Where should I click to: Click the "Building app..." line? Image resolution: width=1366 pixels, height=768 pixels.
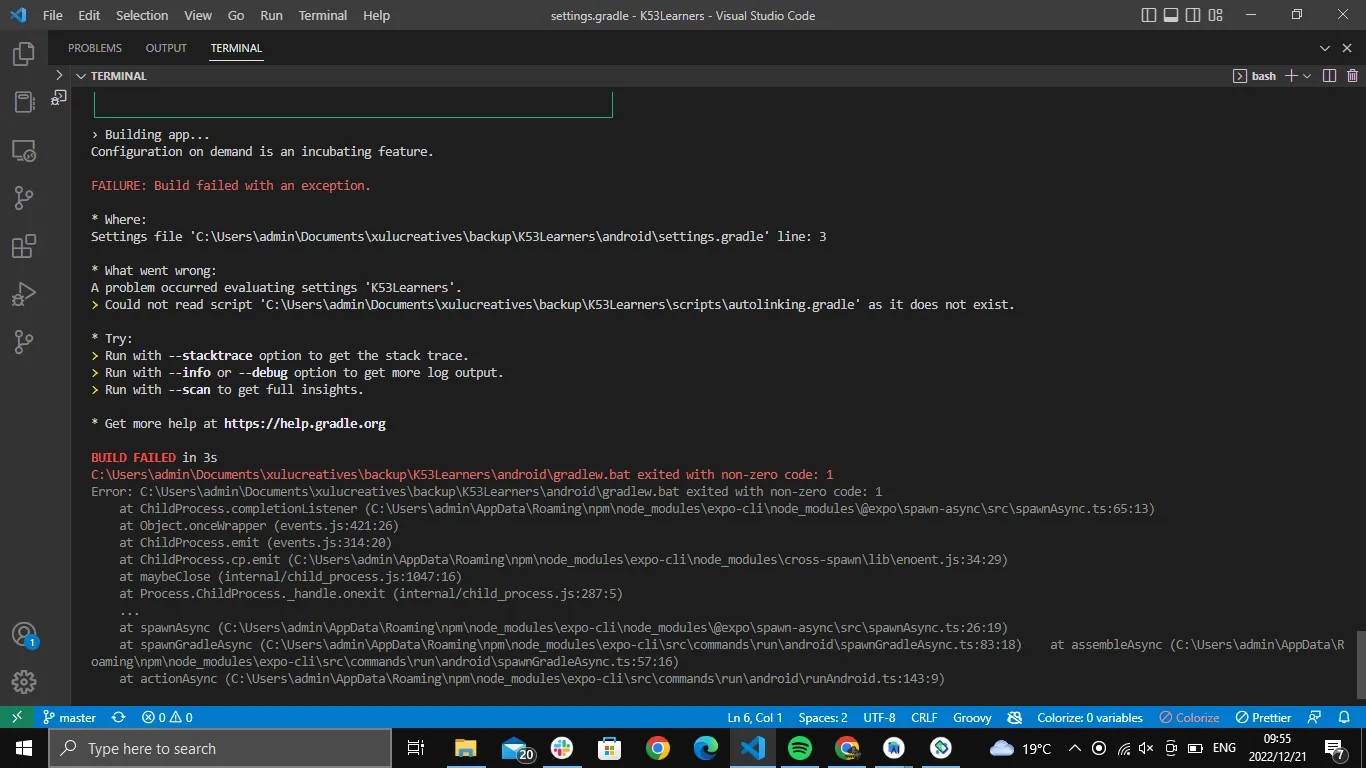[x=150, y=135]
